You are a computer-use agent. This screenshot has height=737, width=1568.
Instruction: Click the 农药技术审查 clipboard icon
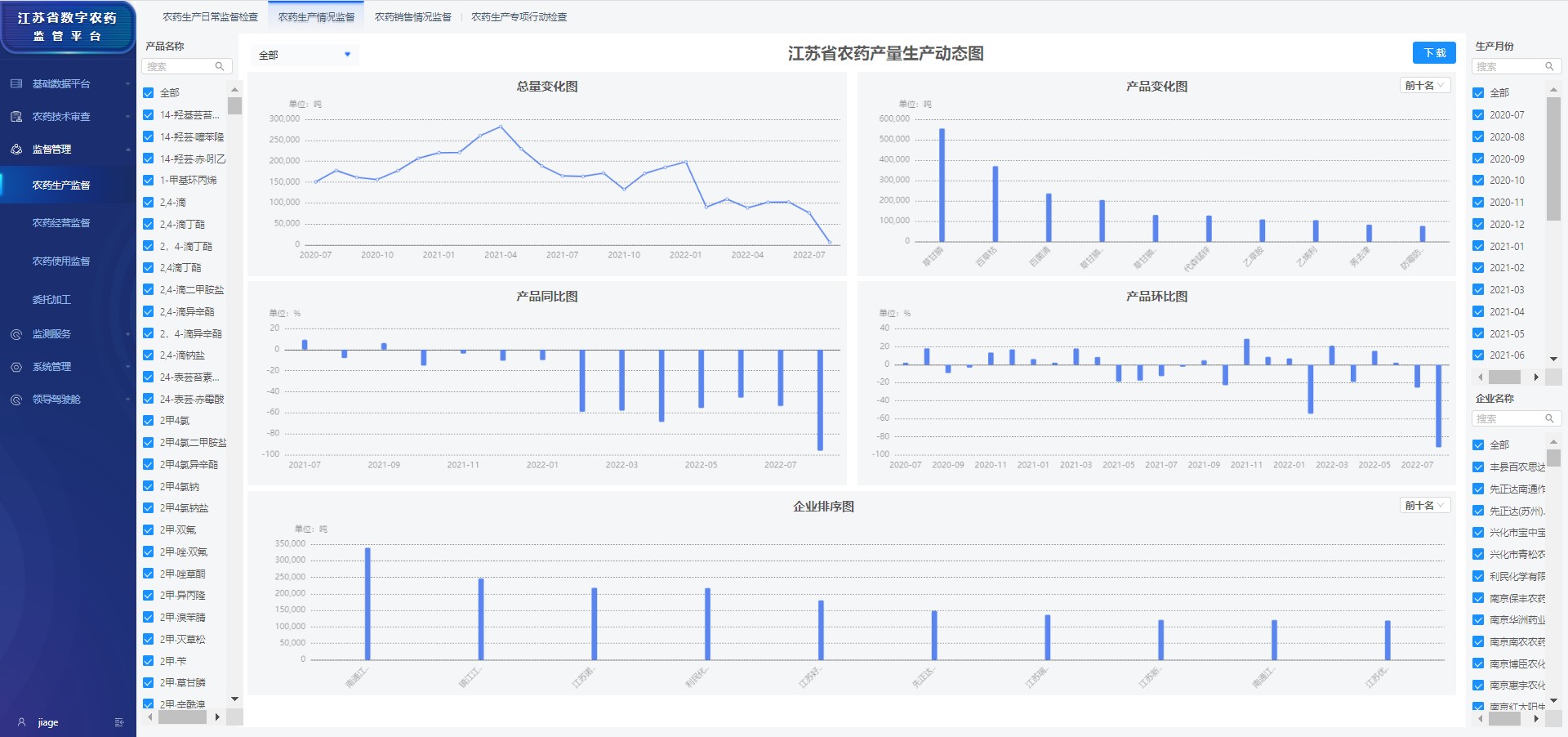point(16,117)
